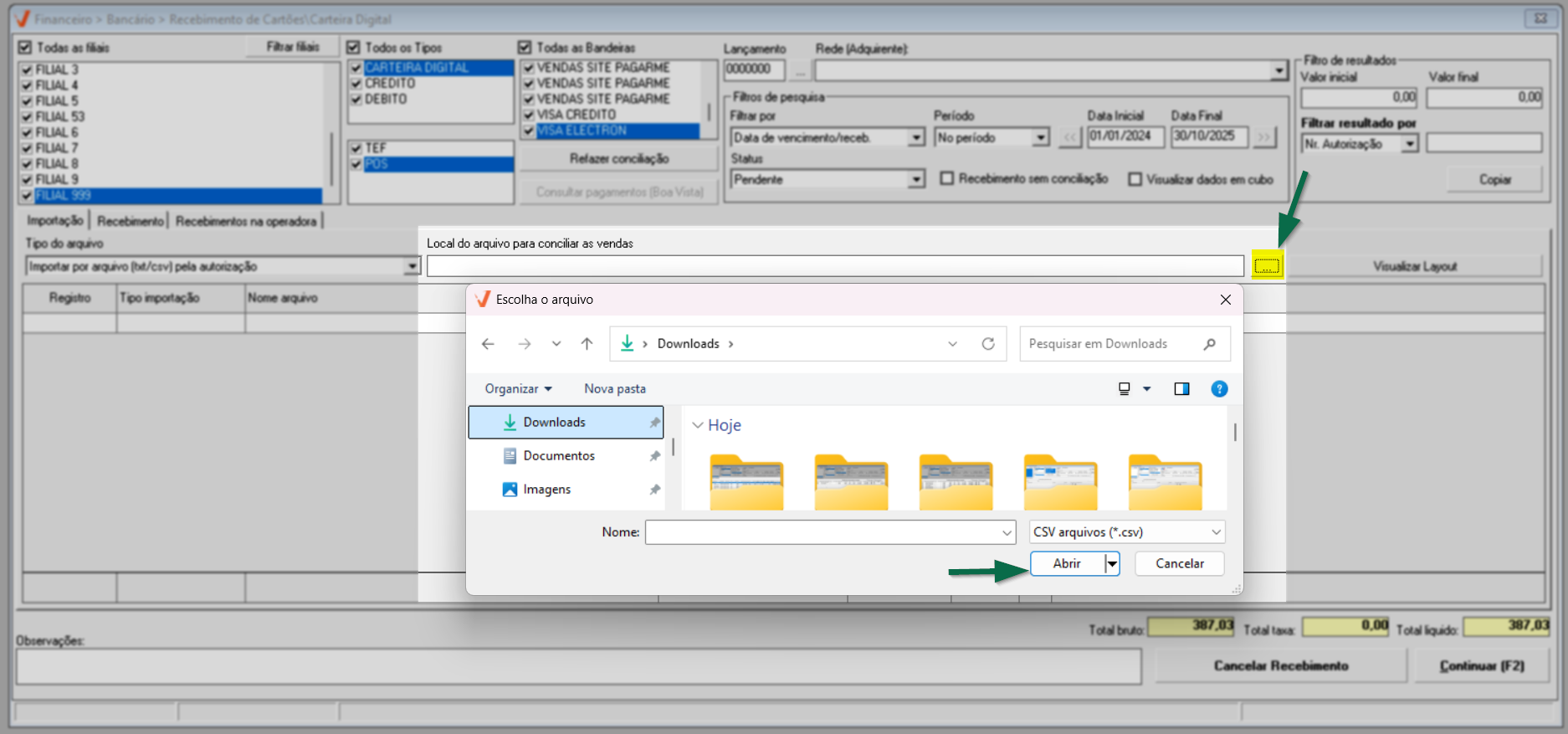Click the yellow file browse button
Image resolution: width=1568 pixels, height=734 pixels.
(1267, 266)
